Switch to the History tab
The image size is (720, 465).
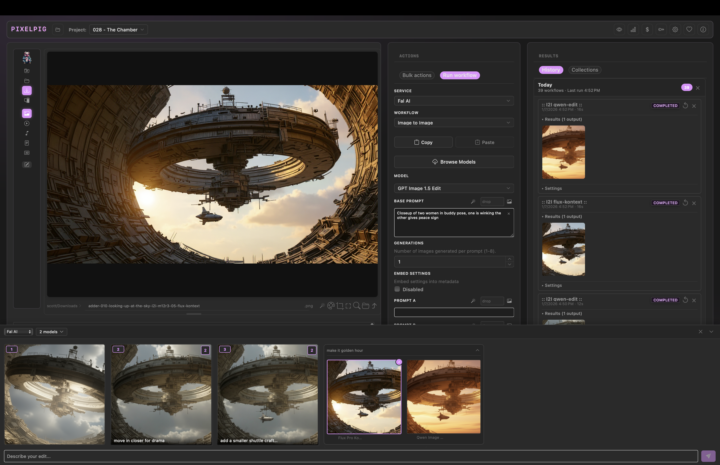pos(551,70)
